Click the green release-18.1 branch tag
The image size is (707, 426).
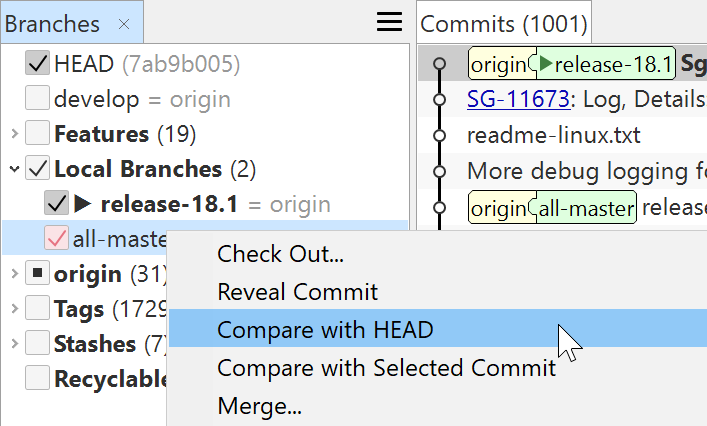point(606,65)
